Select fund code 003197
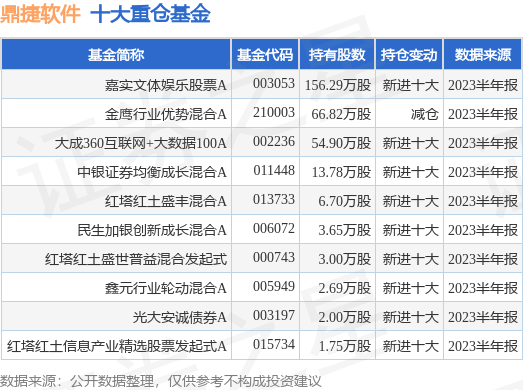The image size is (523, 390). 274,315
